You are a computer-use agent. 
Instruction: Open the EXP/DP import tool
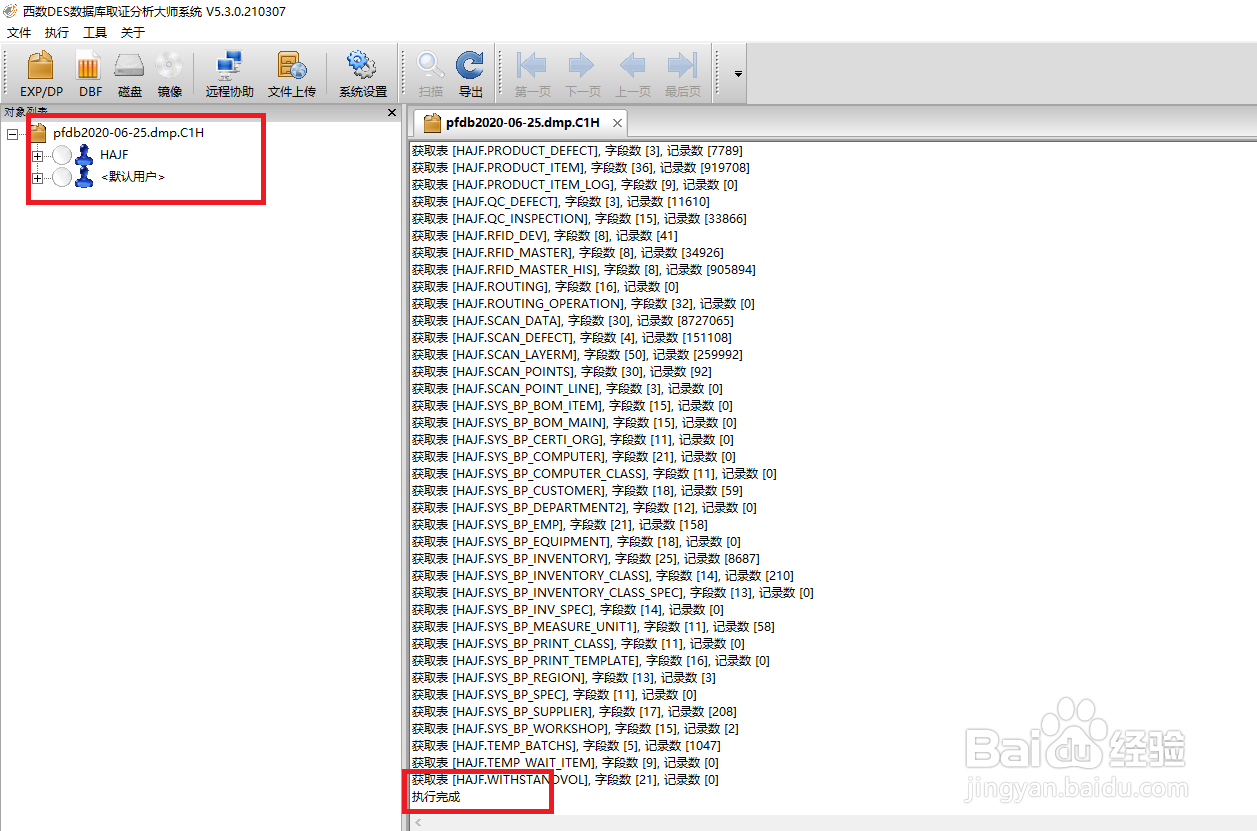coord(41,74)
